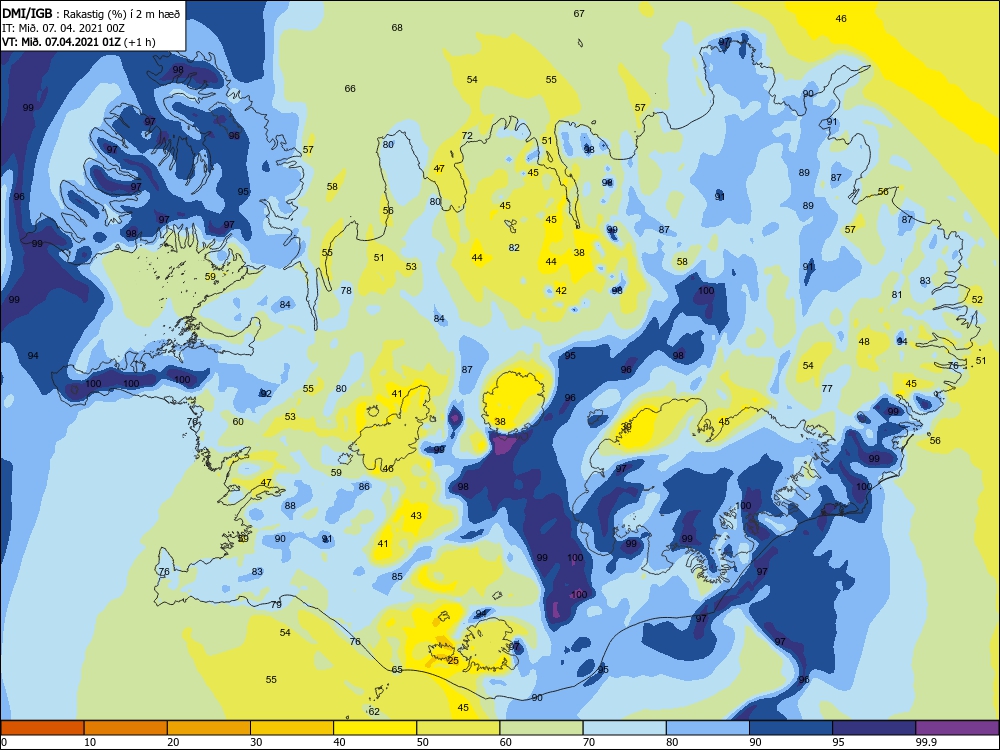Select the pale yellow 50–60 legend swatch

pos(458,728)
